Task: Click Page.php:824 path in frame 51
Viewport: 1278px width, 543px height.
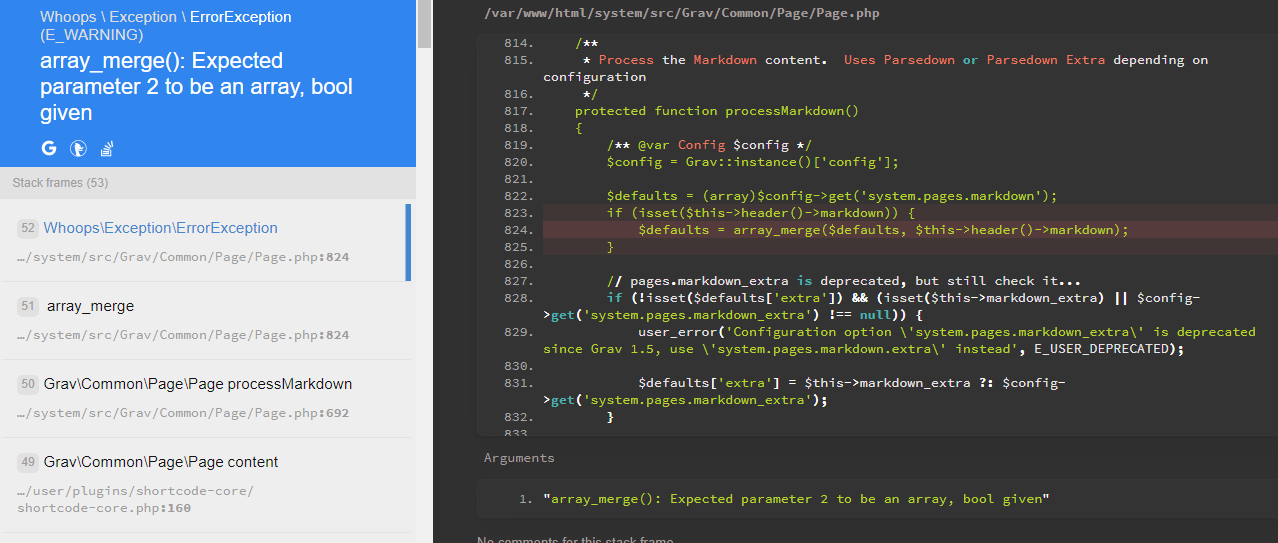Action: pos(183,335)
